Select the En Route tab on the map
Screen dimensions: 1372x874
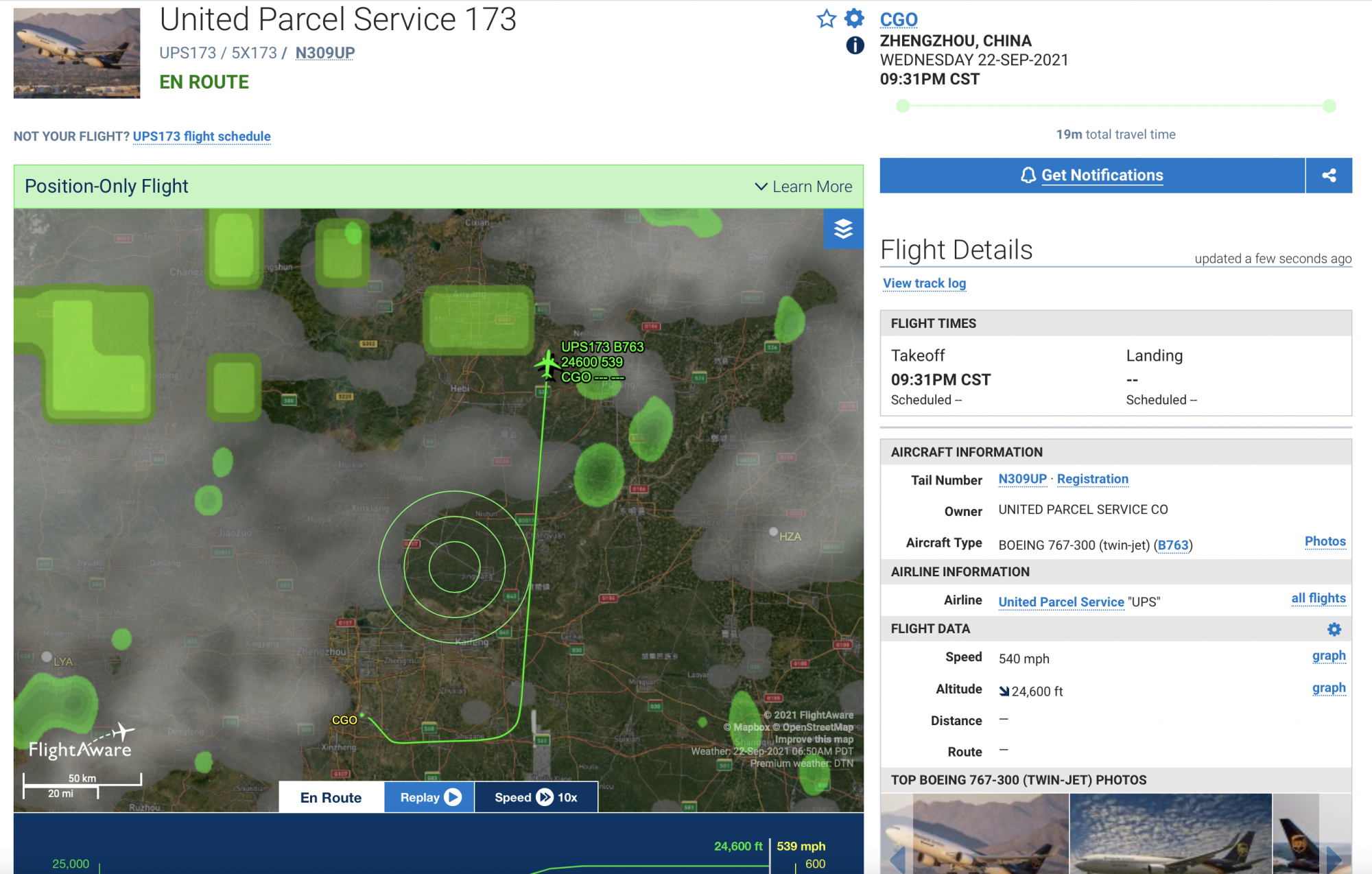[x=331, y=797]
